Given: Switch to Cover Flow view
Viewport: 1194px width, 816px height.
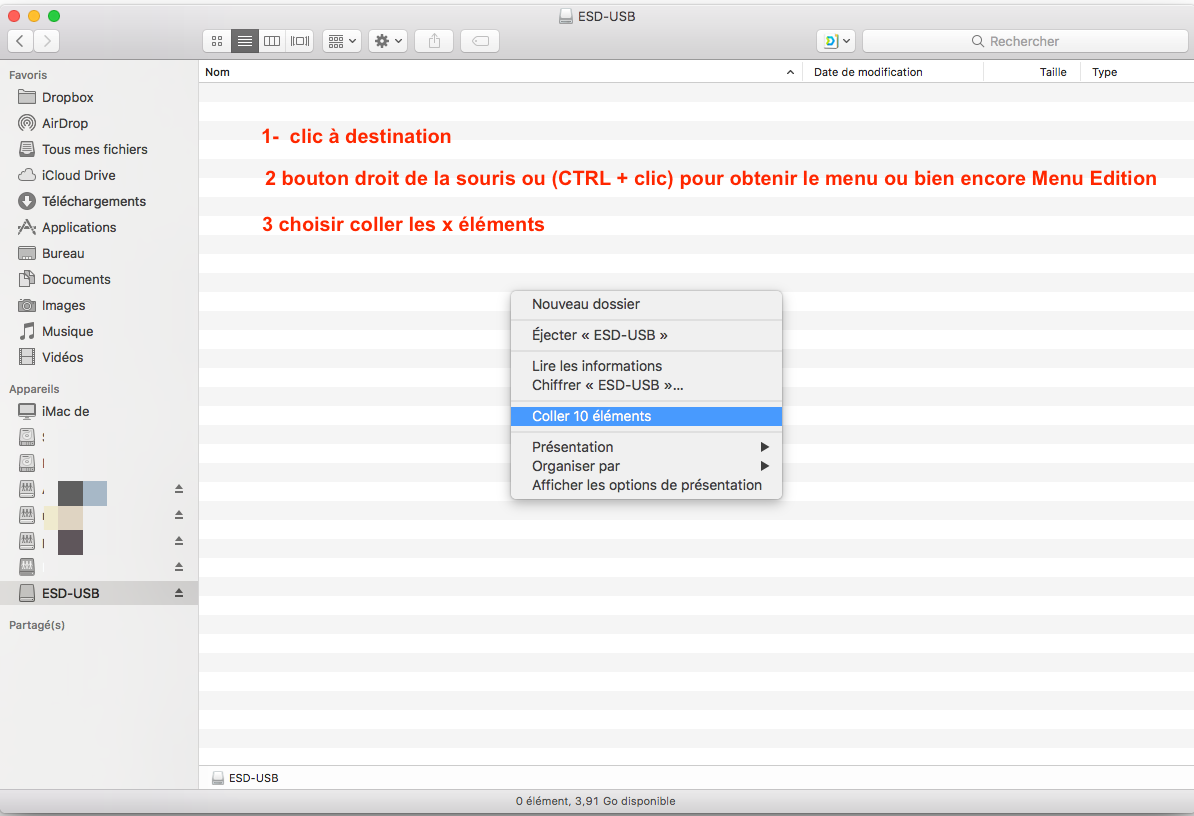Looking at the screenshot, I should point(300,41).
